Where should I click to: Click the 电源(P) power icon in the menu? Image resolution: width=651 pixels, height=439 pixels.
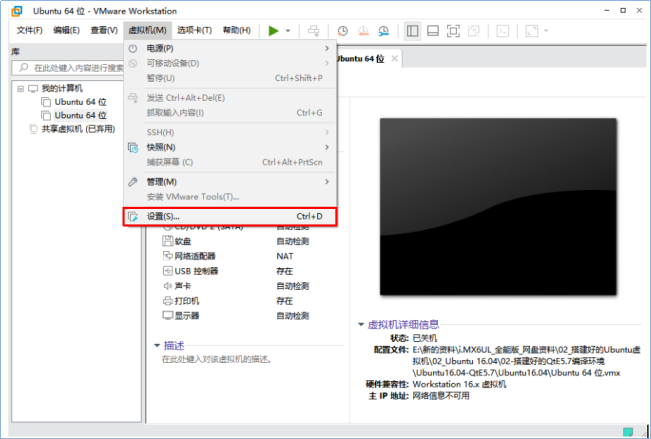[x=133, y=49]
